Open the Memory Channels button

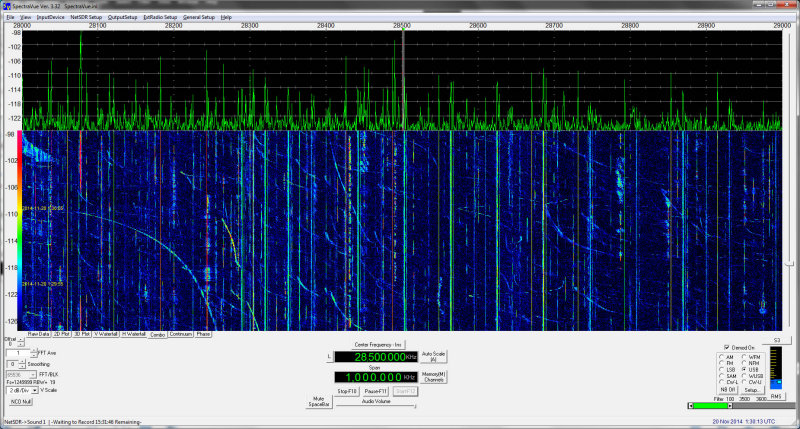433,377
